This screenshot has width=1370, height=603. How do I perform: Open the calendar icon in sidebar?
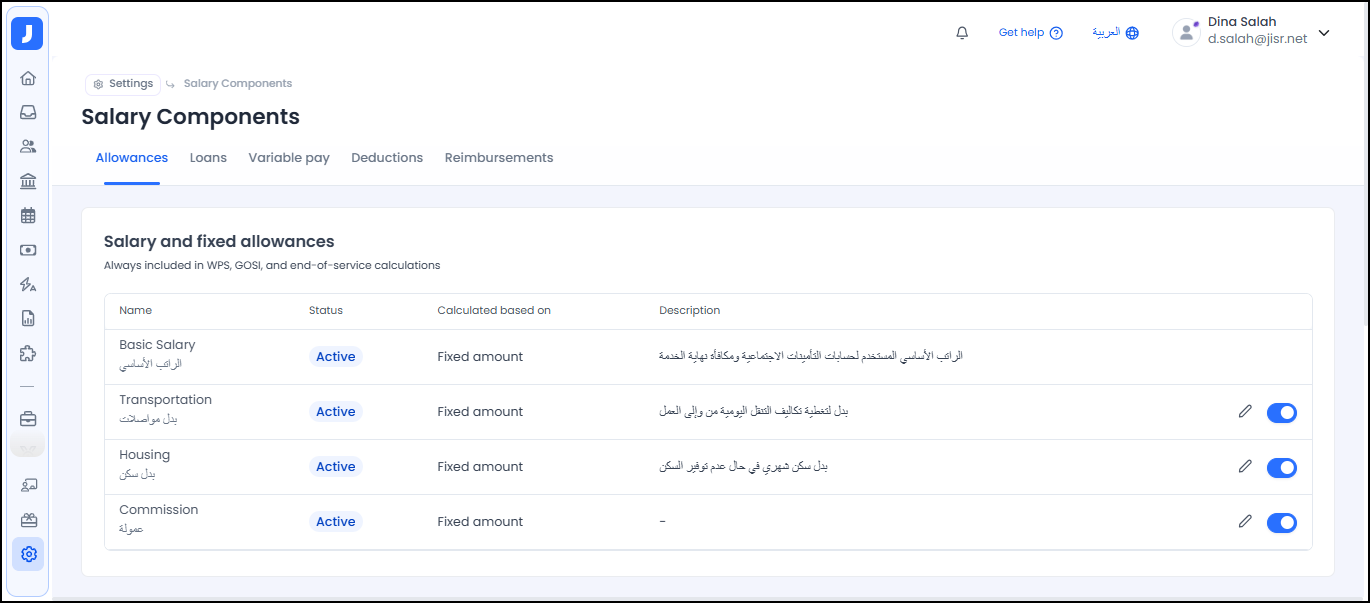[x=28, y=215]
